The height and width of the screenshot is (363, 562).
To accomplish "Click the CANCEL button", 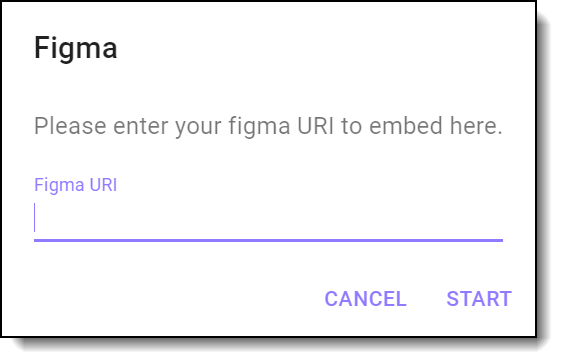I will (365, 299).
